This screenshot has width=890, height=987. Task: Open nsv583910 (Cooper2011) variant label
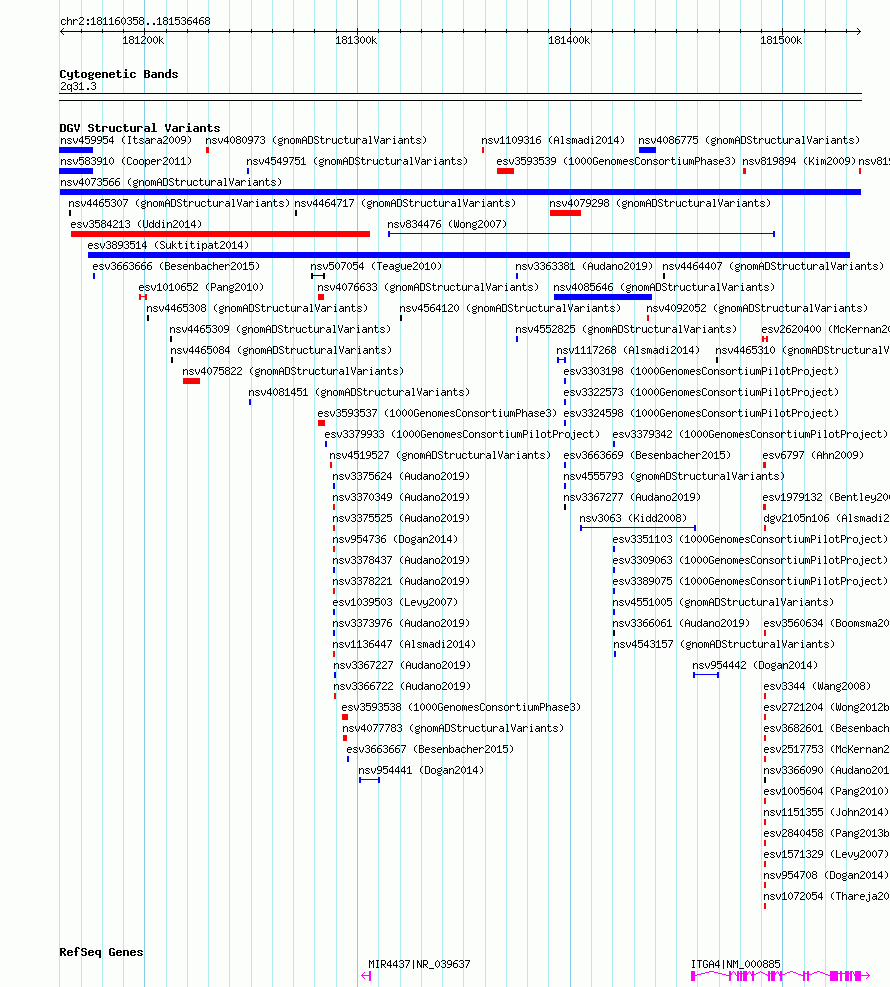126,161
